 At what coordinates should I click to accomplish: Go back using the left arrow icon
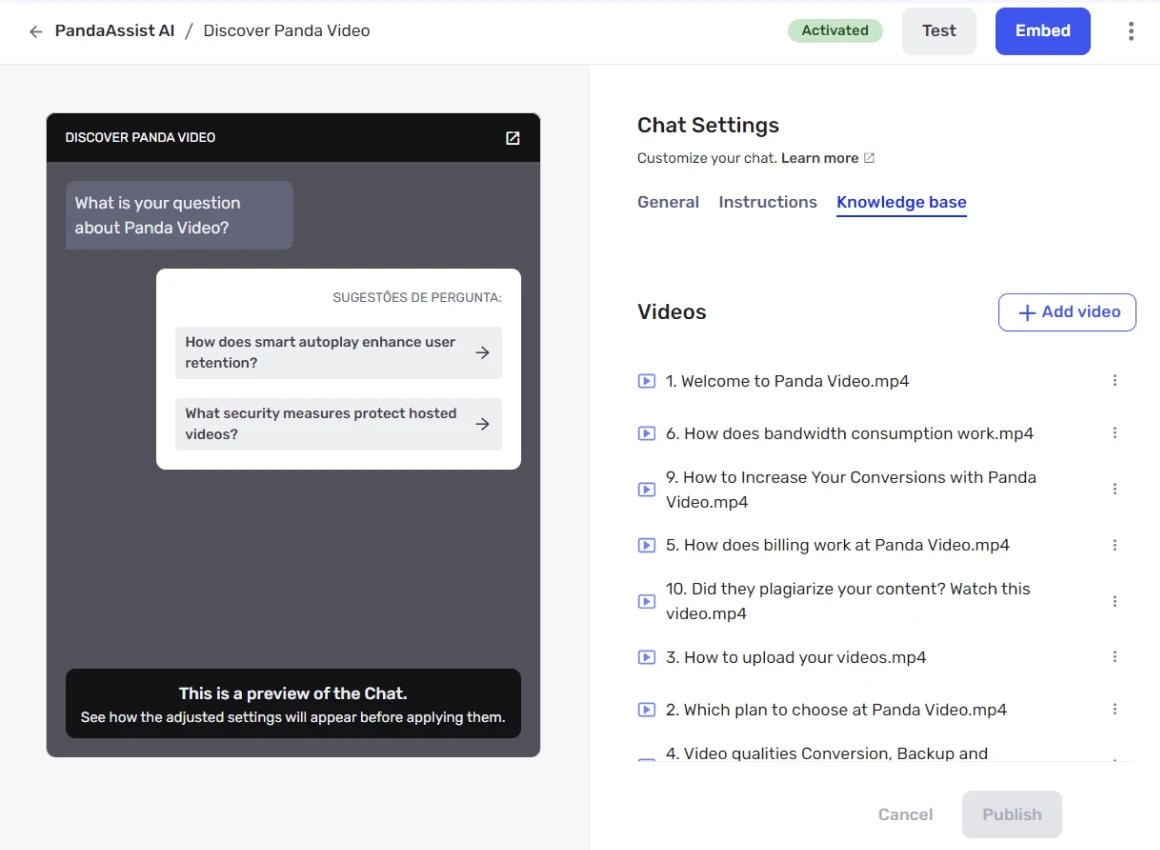(x=36, y=31)
